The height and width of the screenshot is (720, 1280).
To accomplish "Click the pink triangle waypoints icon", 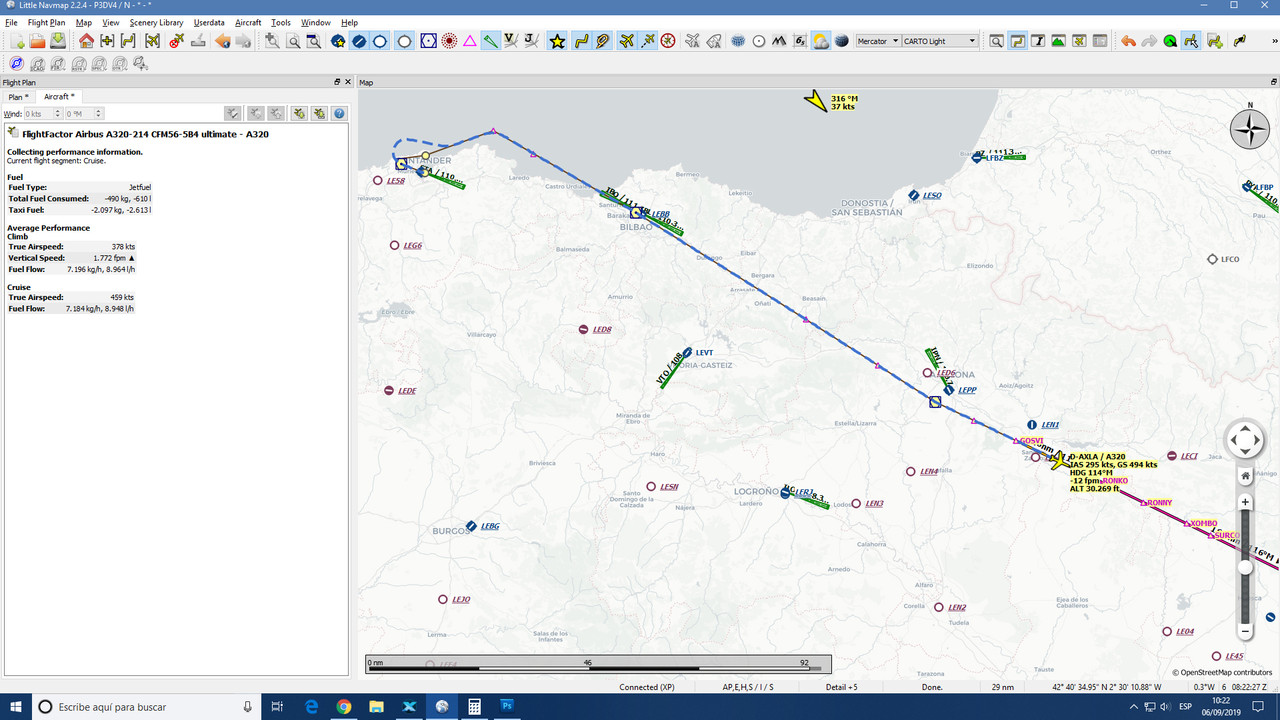I will coord(469,41).
